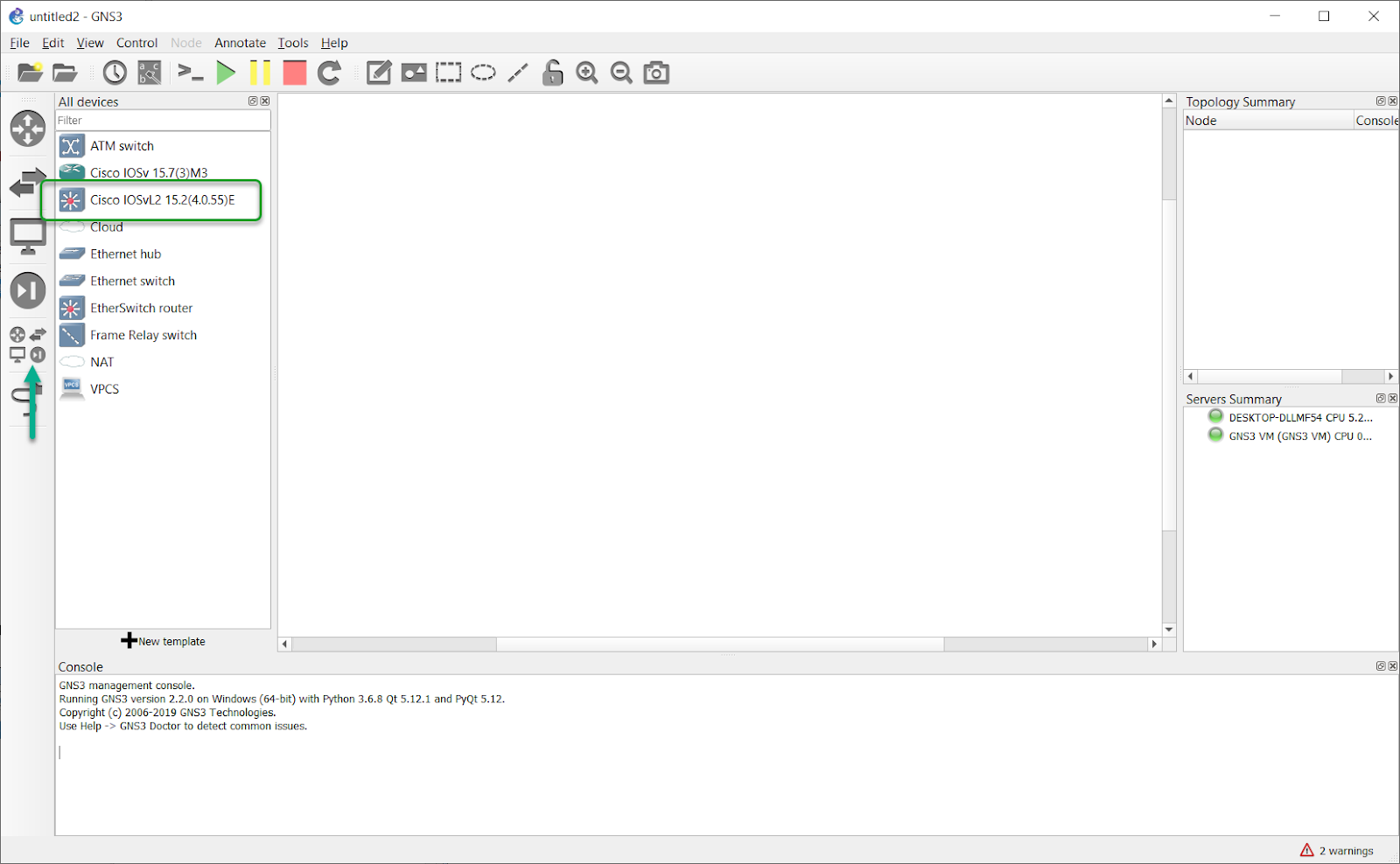The height and width of the screenshot is (864, 1400).
Task: Click the New blank project icon
Action: (30, 73)
